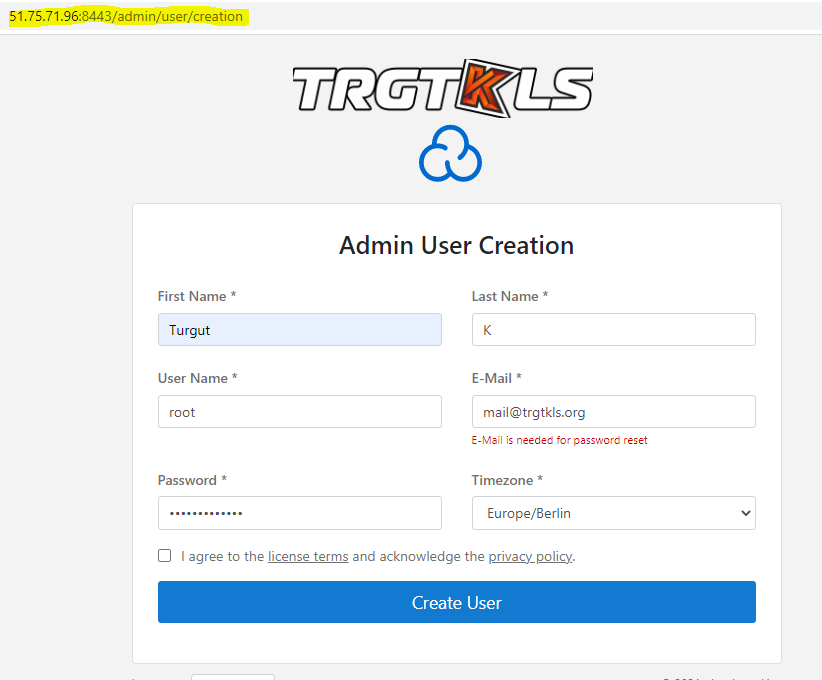Click the blue cloud icon
This screenshot has width=822, height=680.
[450, 154]
